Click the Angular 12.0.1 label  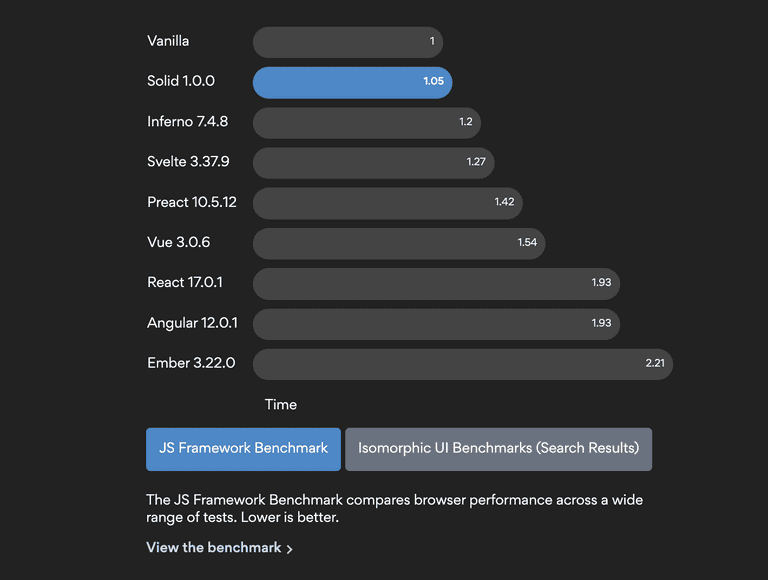[x=192, y=323]
